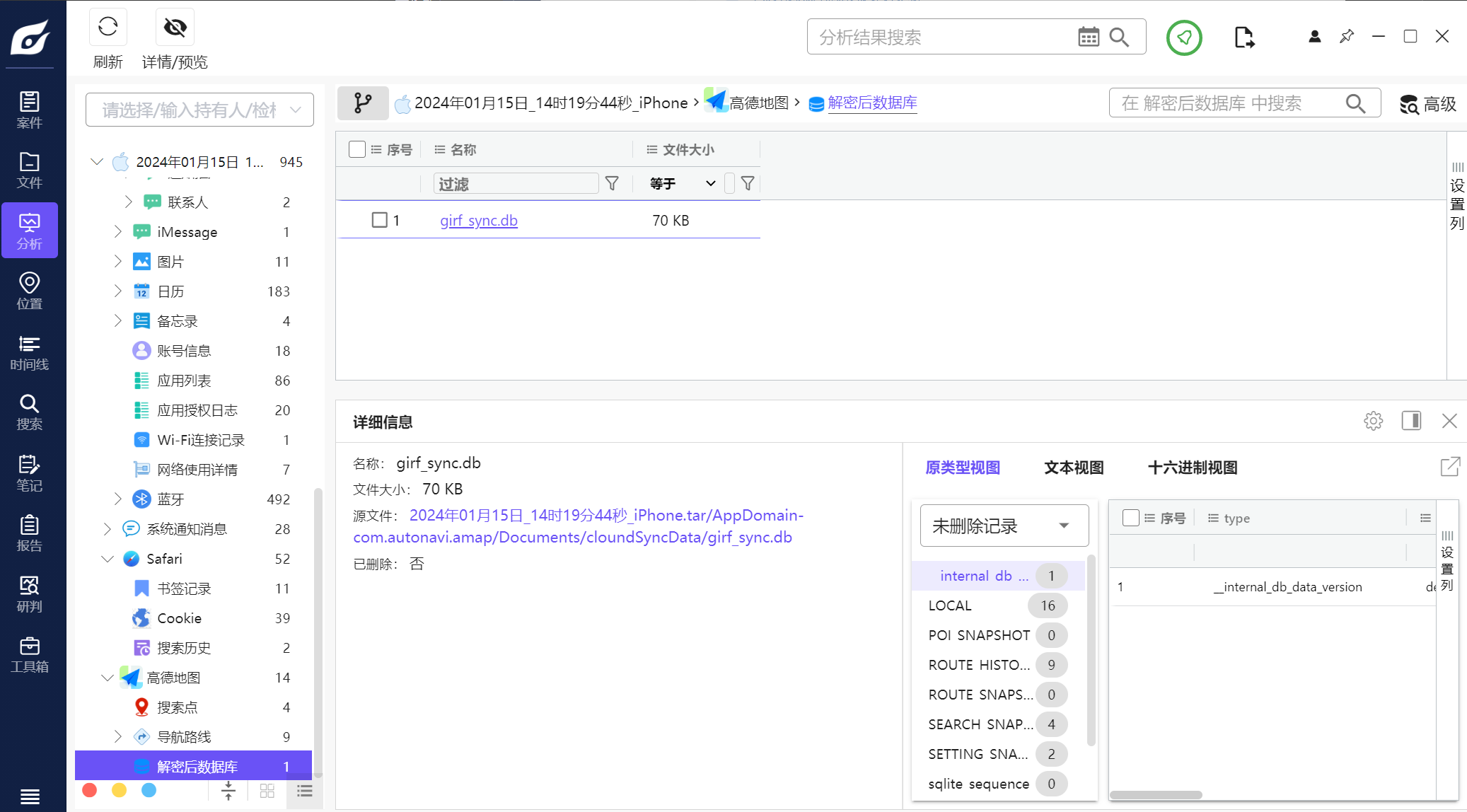
Task: Check the select-all box beside type column
Action: [x=1130, y=518]
